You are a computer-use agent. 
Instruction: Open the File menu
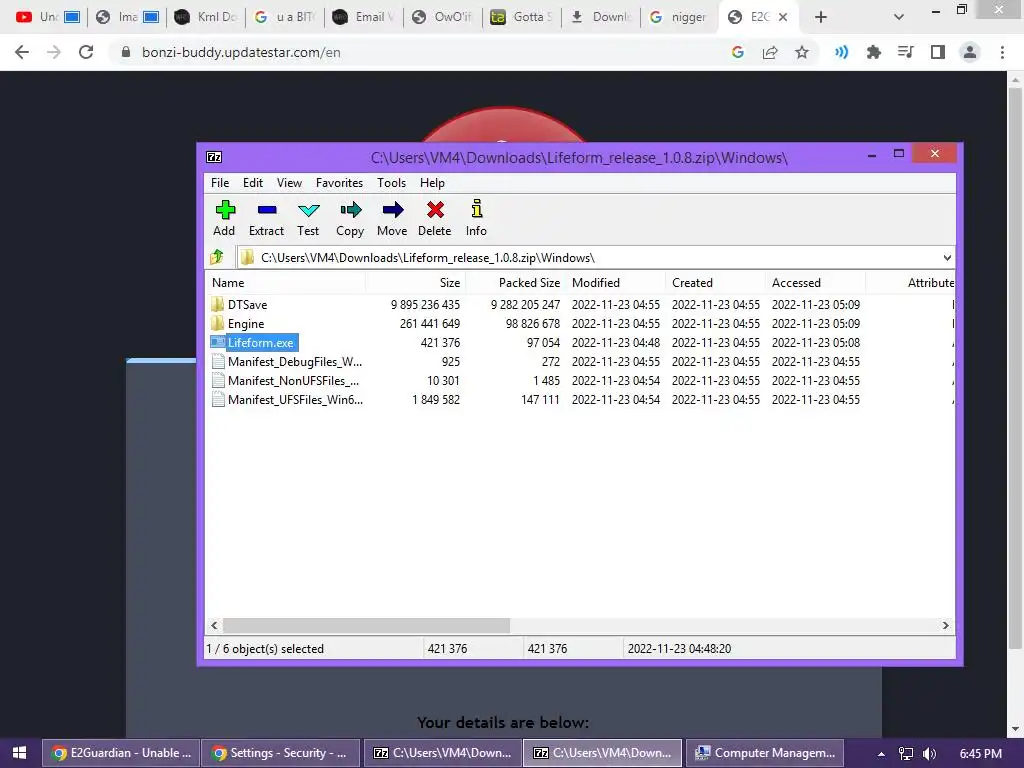[x=220, y=183]
